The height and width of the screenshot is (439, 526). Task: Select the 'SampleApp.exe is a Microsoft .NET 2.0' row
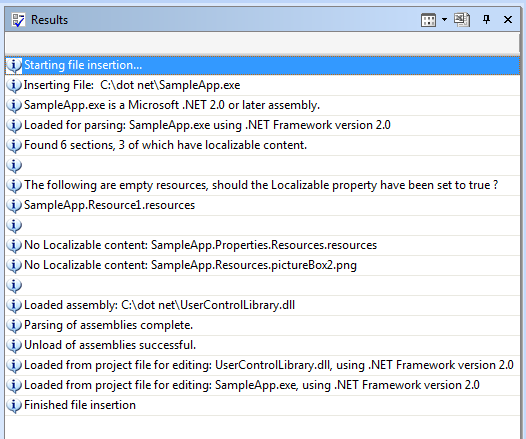click(263, 105)
